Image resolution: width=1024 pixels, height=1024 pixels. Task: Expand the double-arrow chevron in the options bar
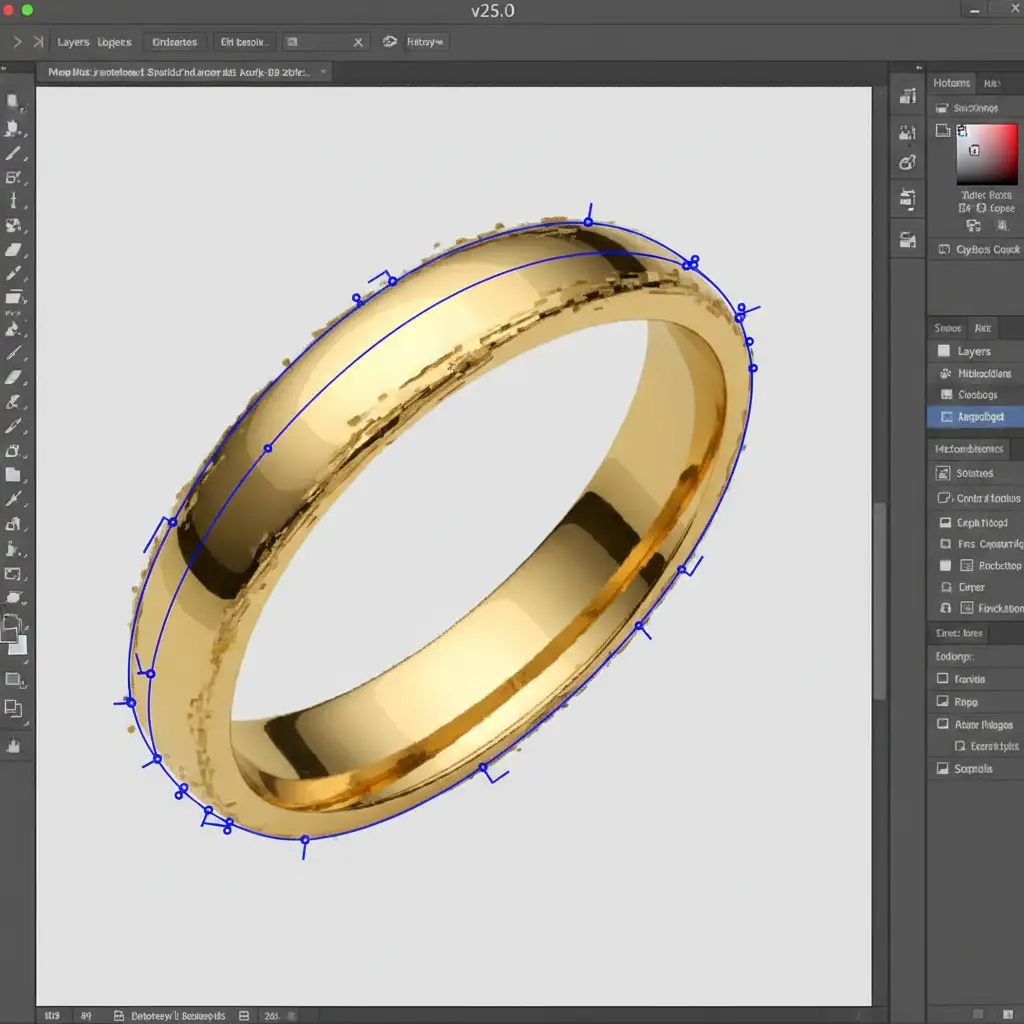[38, 42]
